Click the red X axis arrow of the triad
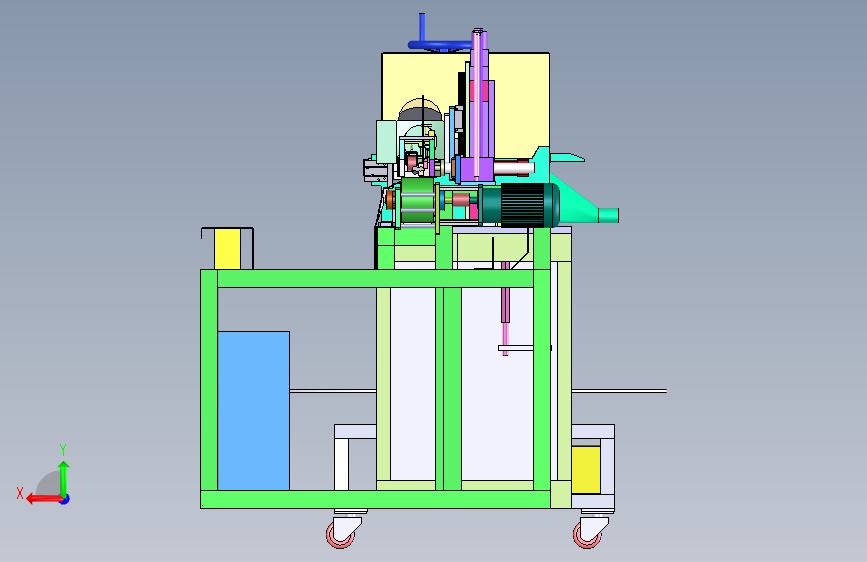Viewport: 867px width, 562px height. [x=43, y=499]
